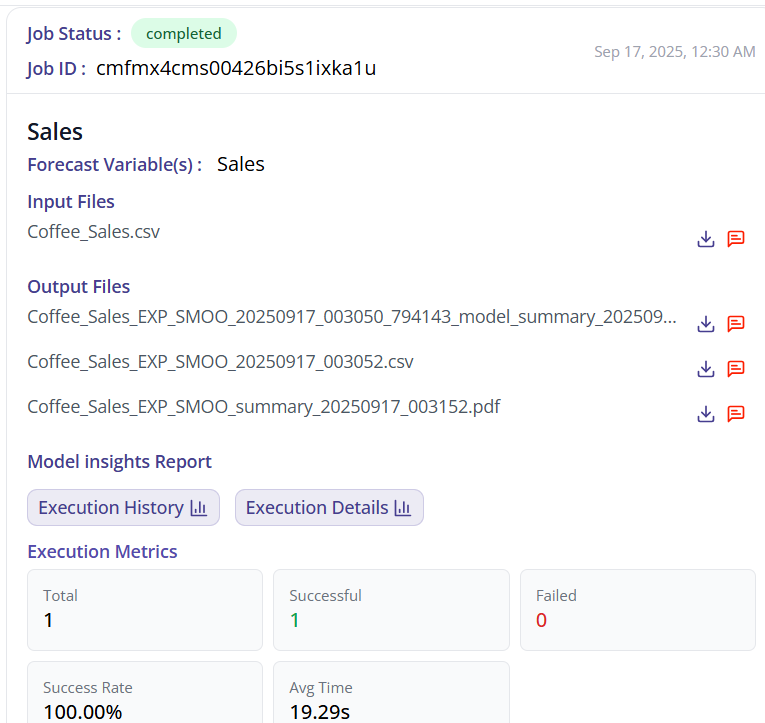This screenshot has width=765, height=723.
Task: Click the Coffee_Sales_EXP_SMOO_20250917_003052.csv file name
Action: click(x=220, y=362)
